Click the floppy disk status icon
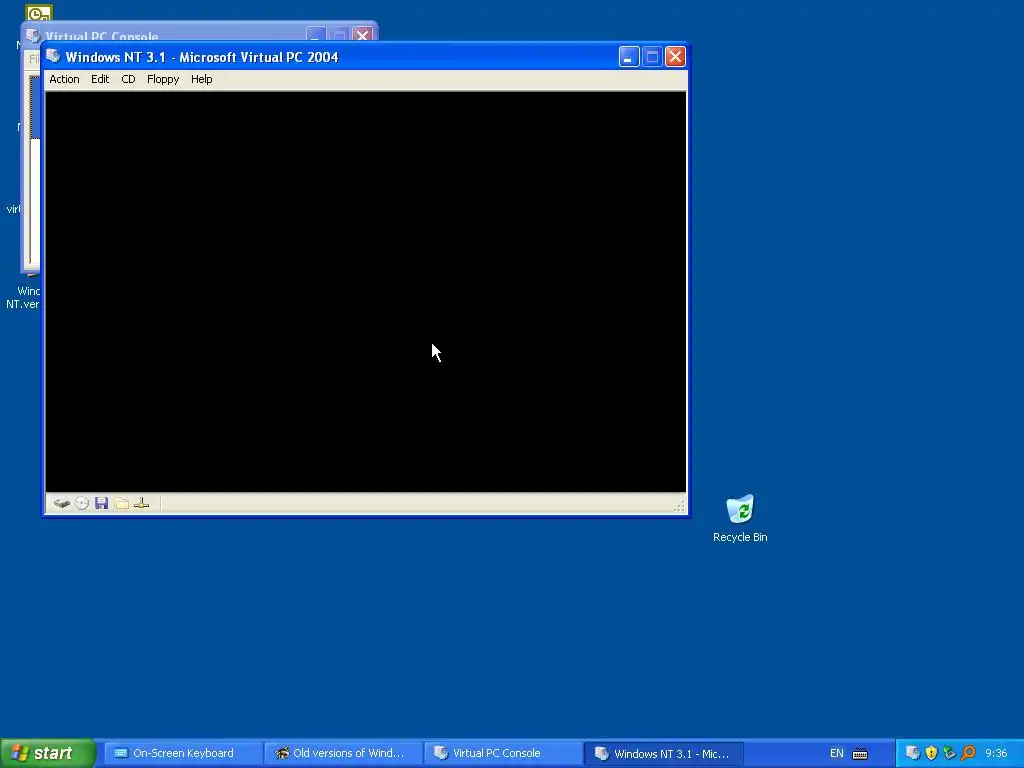 [101, 503]
